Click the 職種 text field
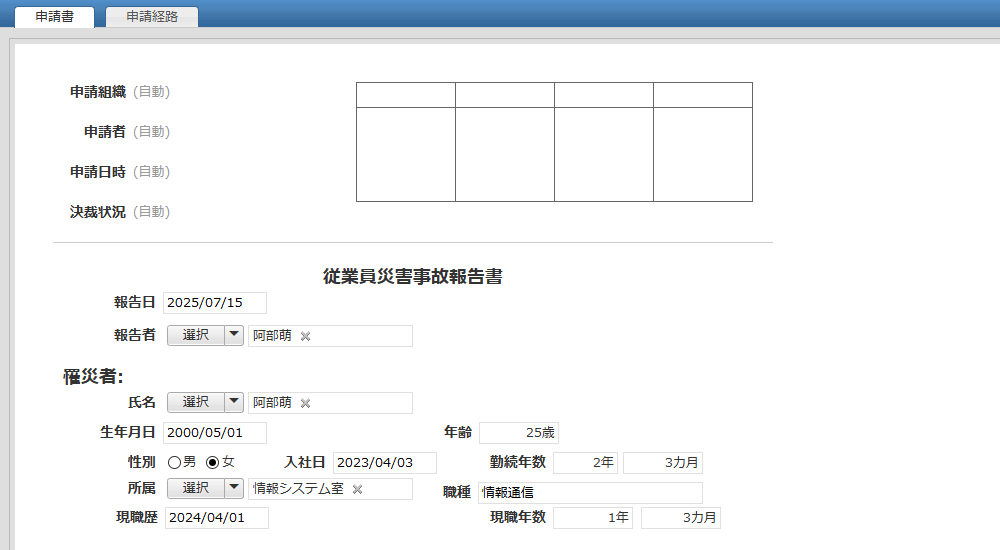This screenshot has width=1000, height=550. (590, 493)
